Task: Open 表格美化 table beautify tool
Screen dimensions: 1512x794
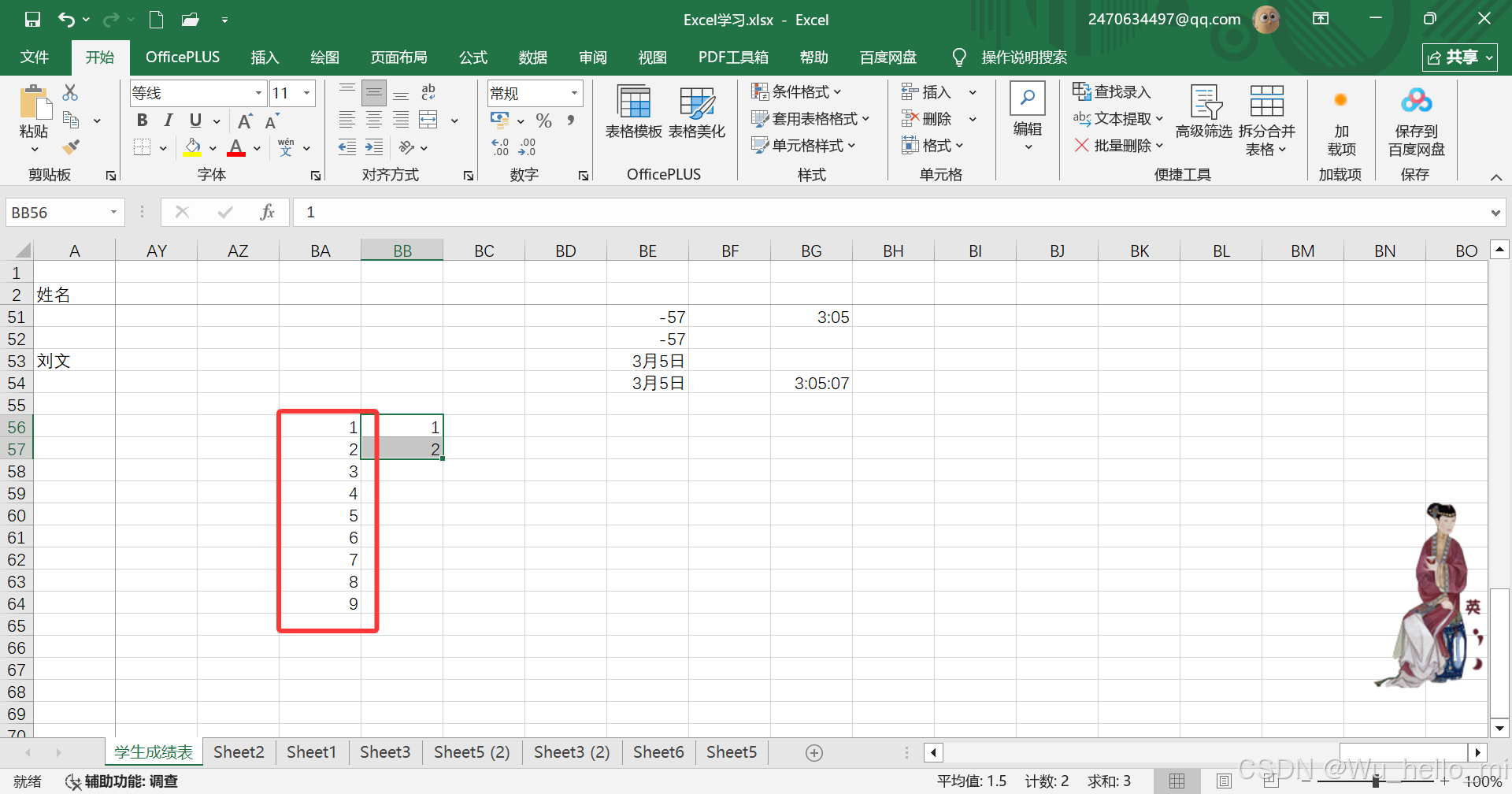Action: point(697,113)
